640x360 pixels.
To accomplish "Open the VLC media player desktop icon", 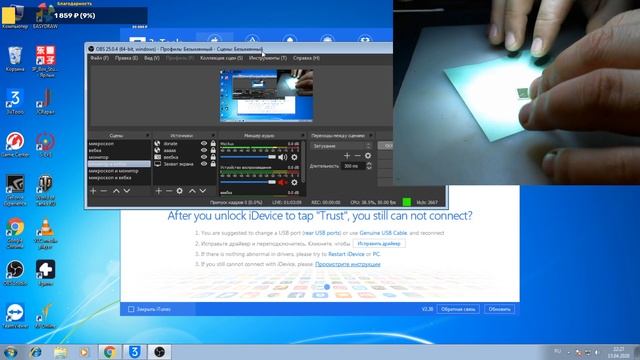I will [45, 233].
